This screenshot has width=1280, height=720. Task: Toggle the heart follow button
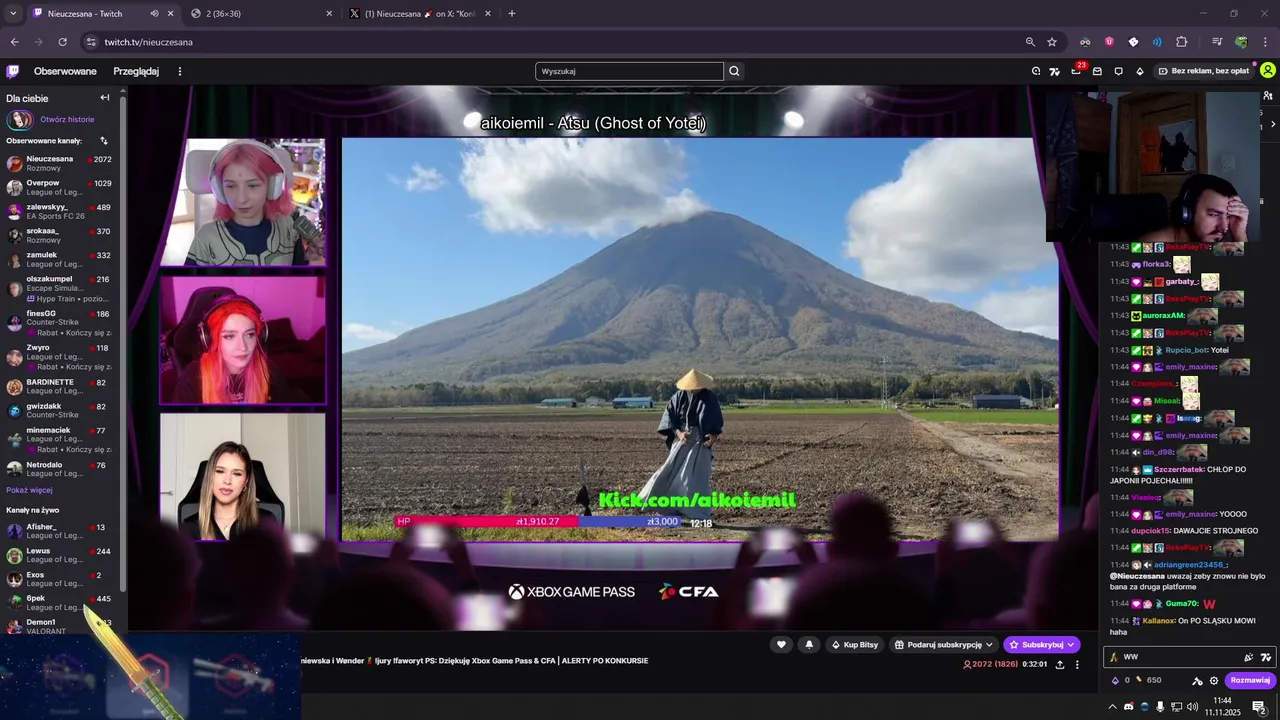click(x=781, y=645)
